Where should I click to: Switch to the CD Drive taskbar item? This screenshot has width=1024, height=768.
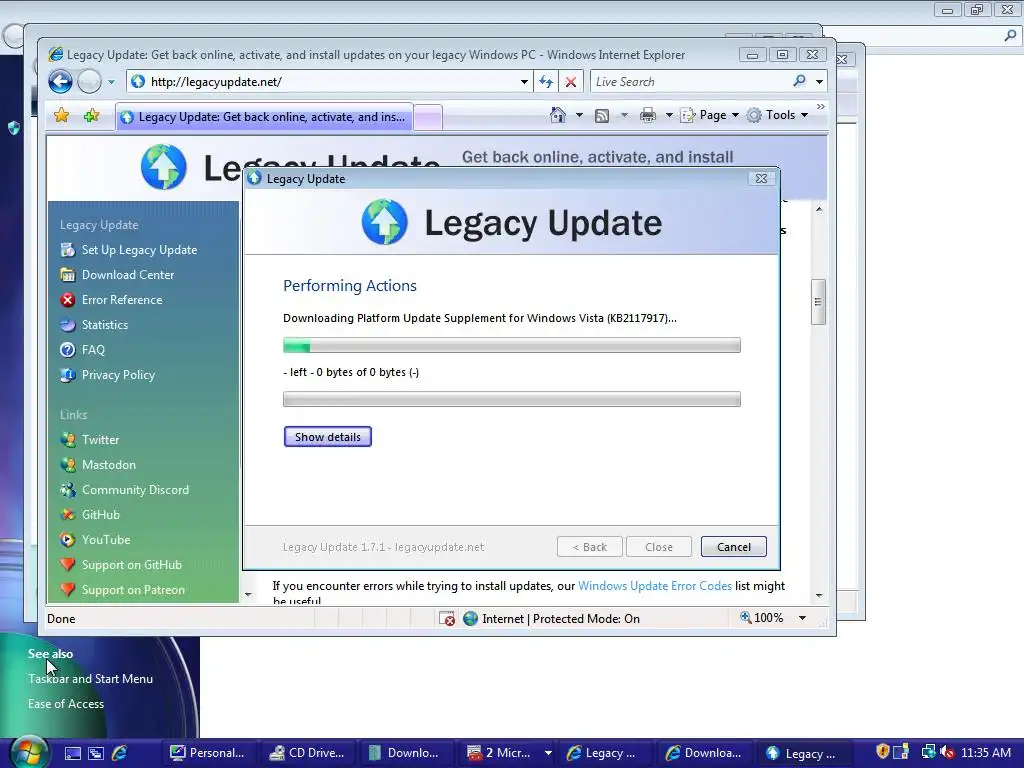(307, 753)
